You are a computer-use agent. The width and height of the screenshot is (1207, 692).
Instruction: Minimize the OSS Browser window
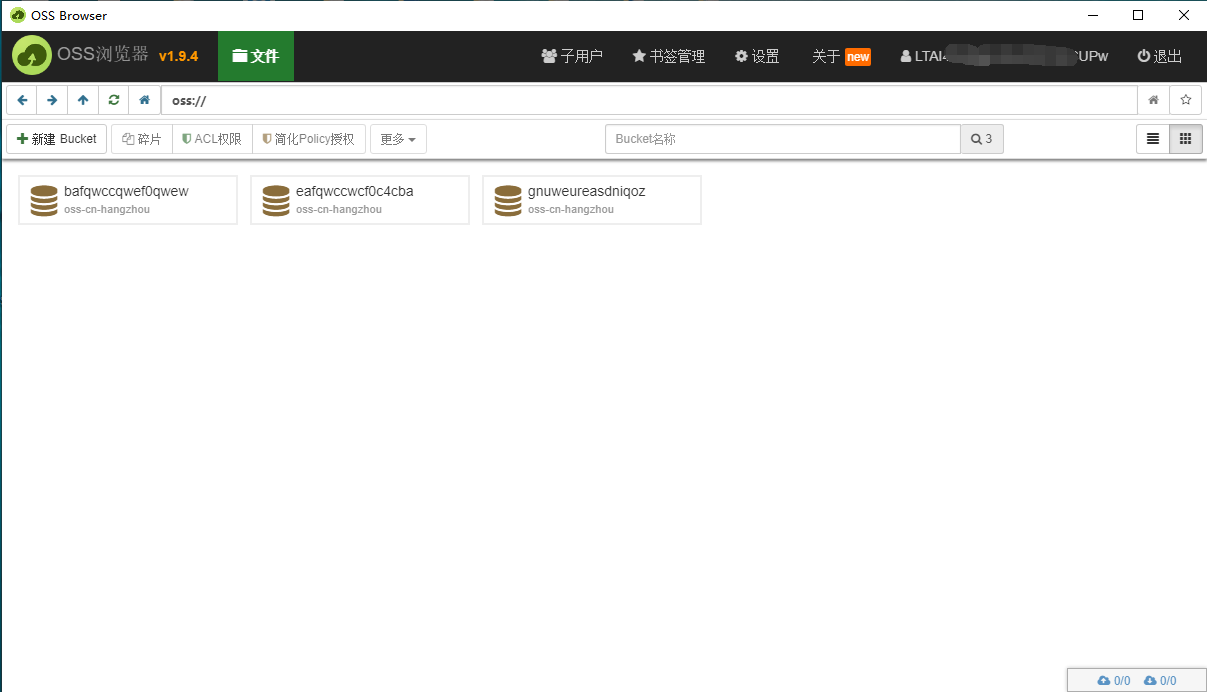click(1092, 15)
